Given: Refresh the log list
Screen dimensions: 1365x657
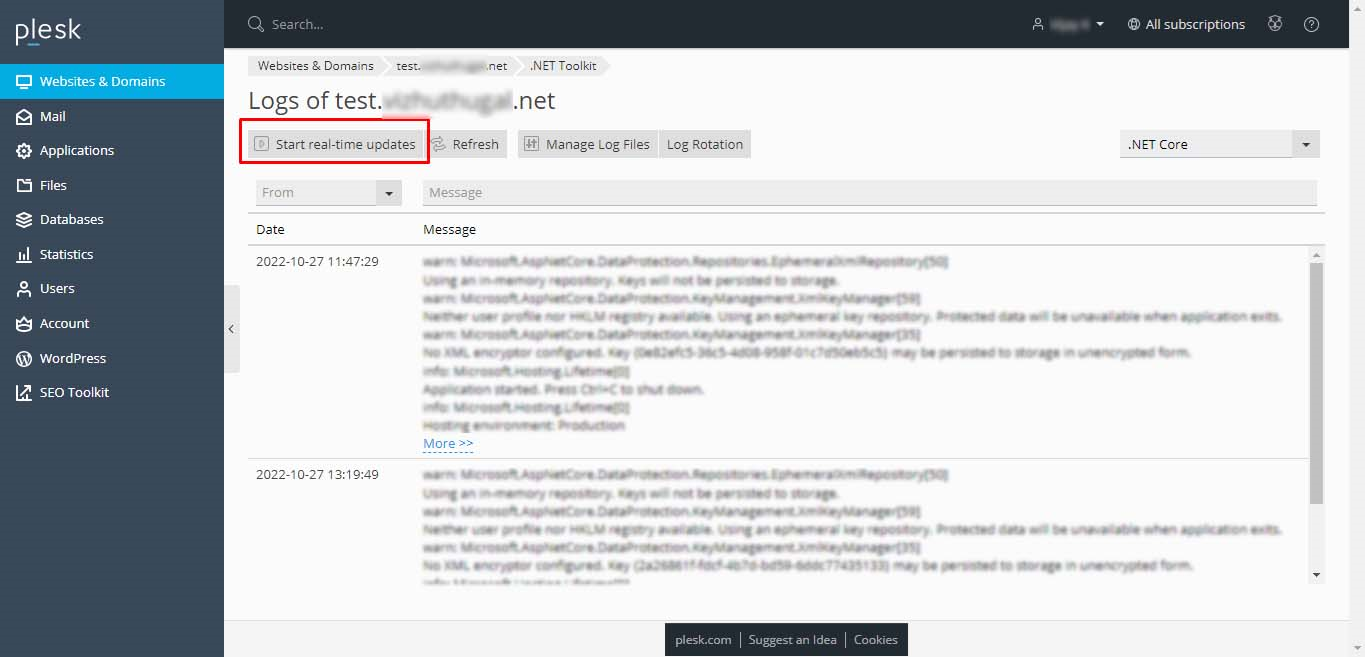Looking at the screenshot, I should 466,144.
